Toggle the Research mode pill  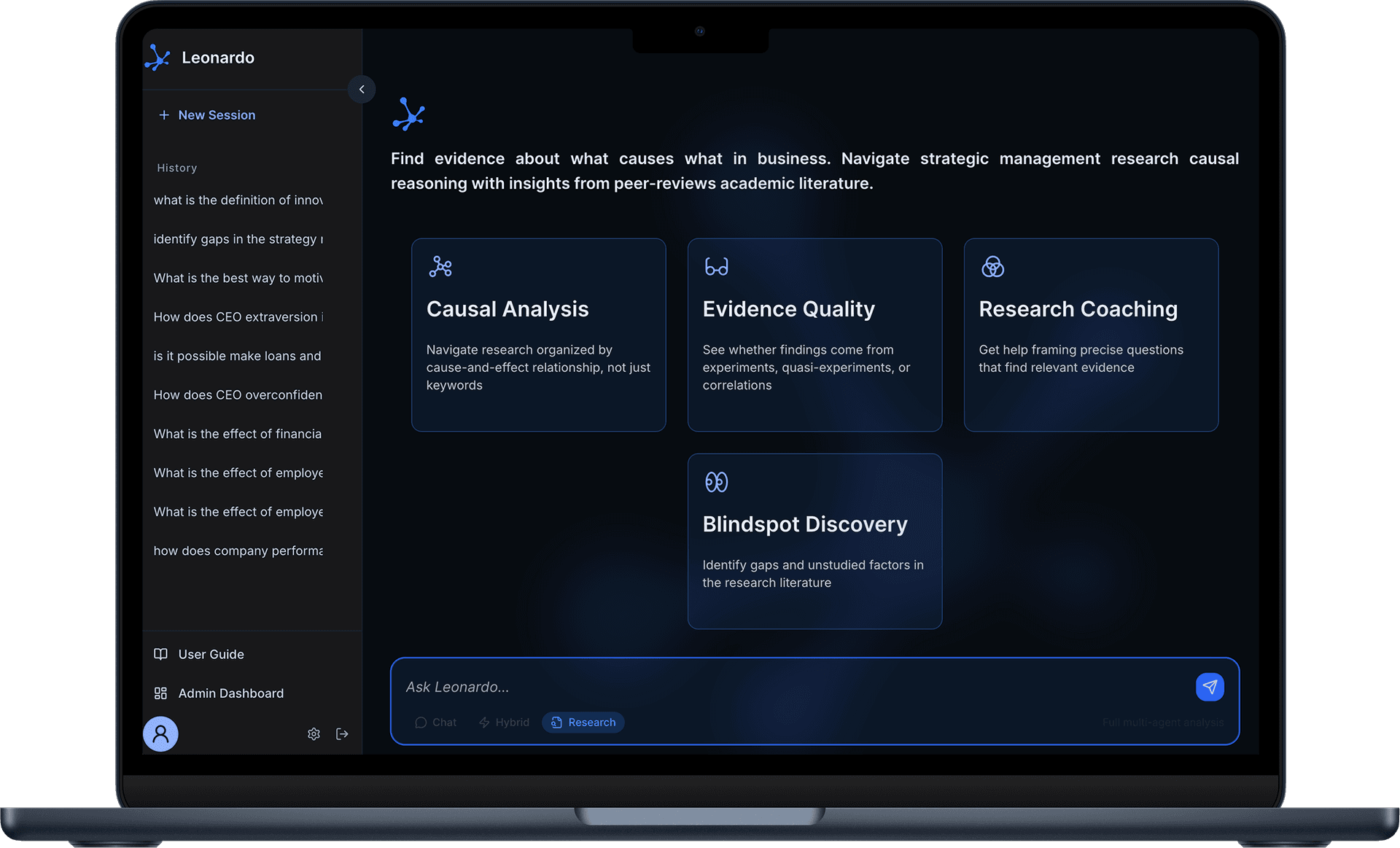pos(583,722)
